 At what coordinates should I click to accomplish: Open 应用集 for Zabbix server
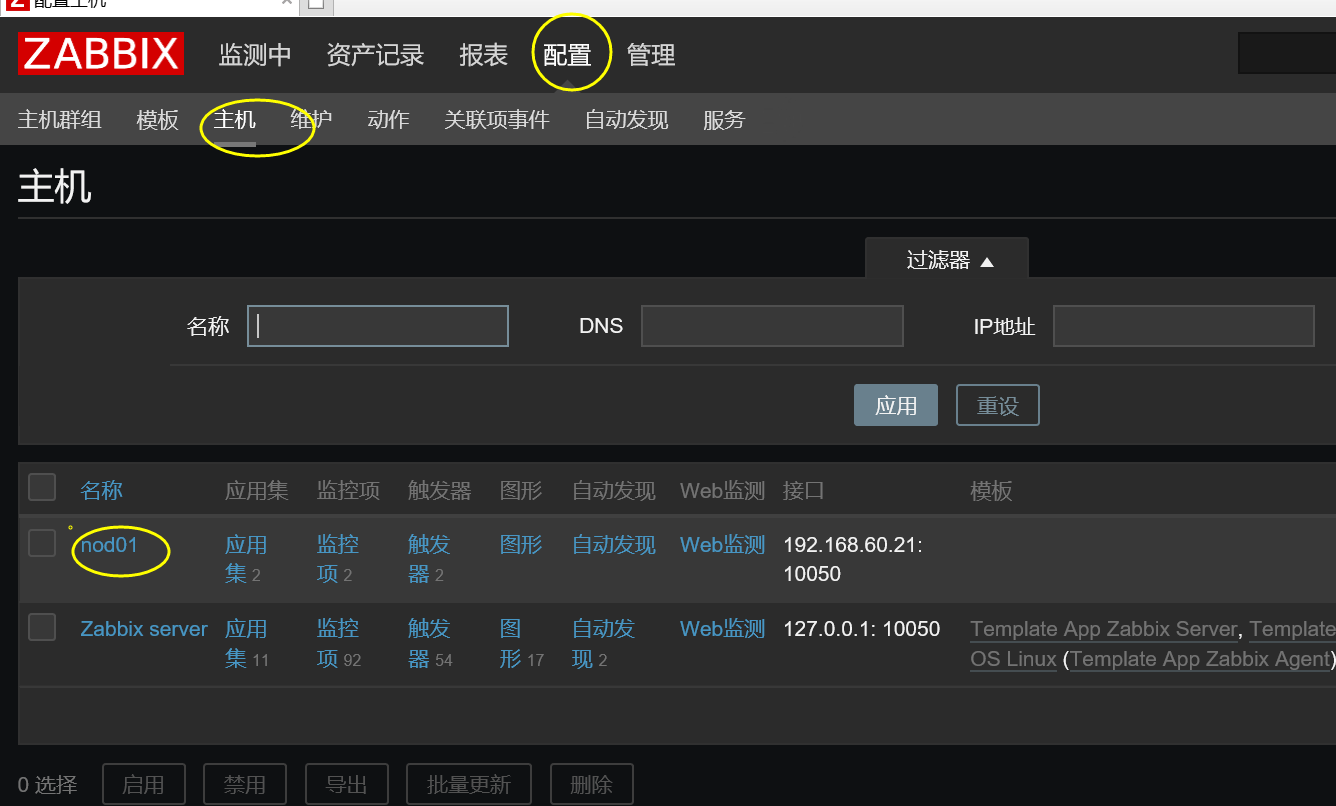point(246,643)
